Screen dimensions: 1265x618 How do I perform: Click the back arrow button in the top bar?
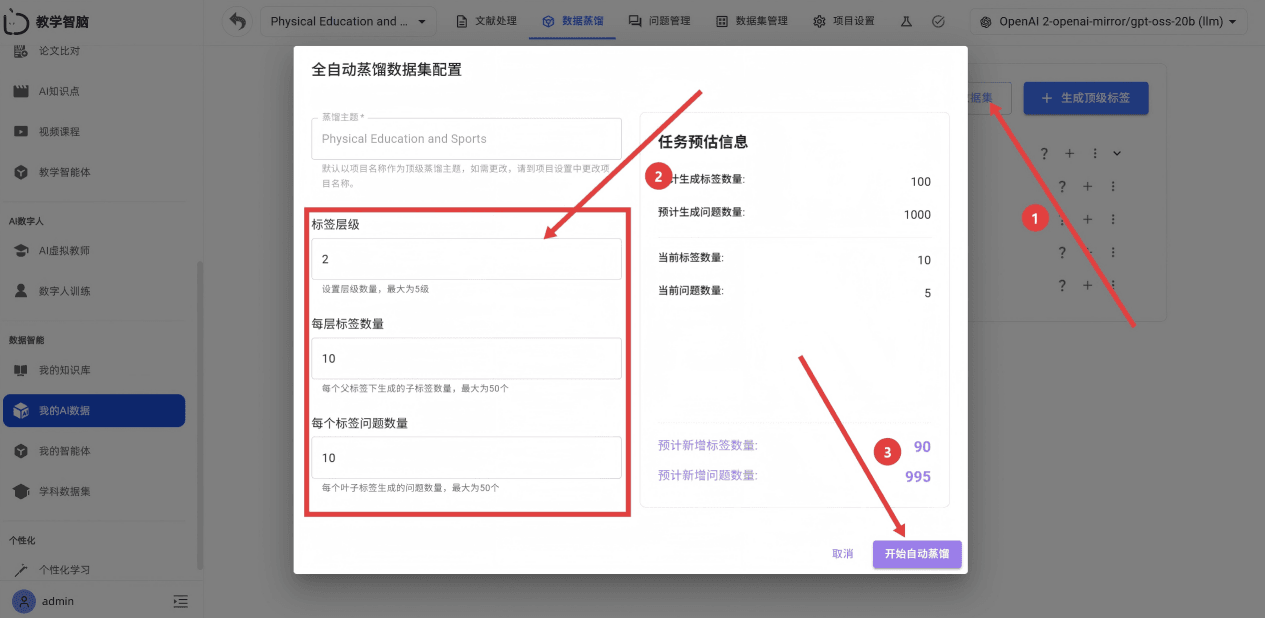pos(237,21)
